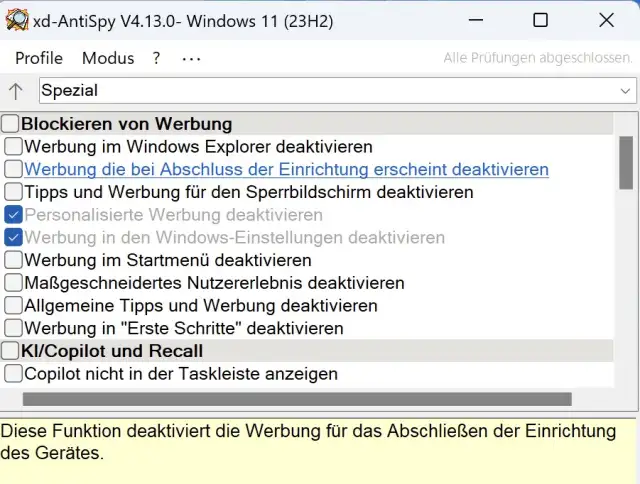
Task: Enable Werbung im Startmenü deaktivieren checkbox
Action: pos(13,260)
